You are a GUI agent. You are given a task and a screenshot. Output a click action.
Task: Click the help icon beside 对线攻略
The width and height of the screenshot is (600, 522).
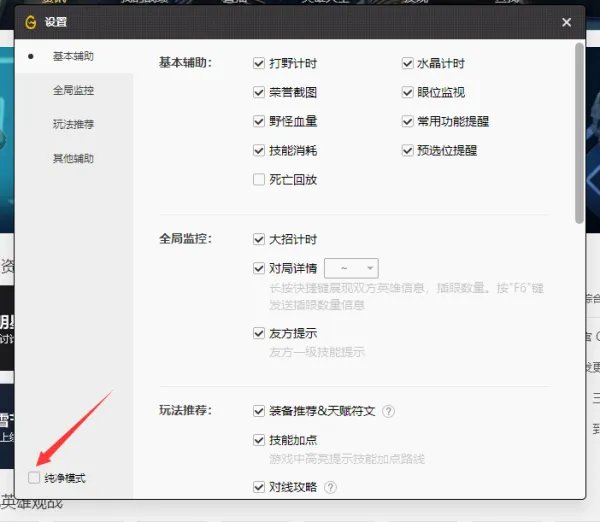click(330, 488)
